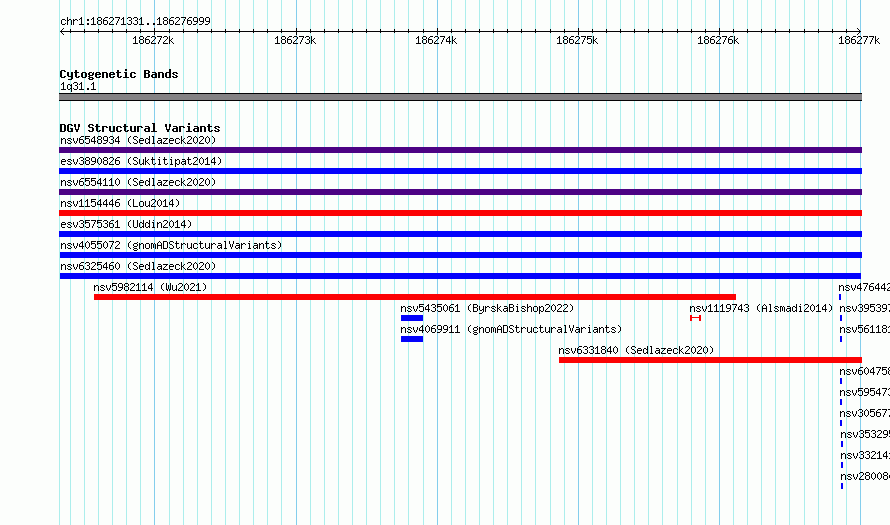This screenshot has height=525, width=890.
Task: Select the red bar under nsv6331840
Action: (x=710, y=360)
